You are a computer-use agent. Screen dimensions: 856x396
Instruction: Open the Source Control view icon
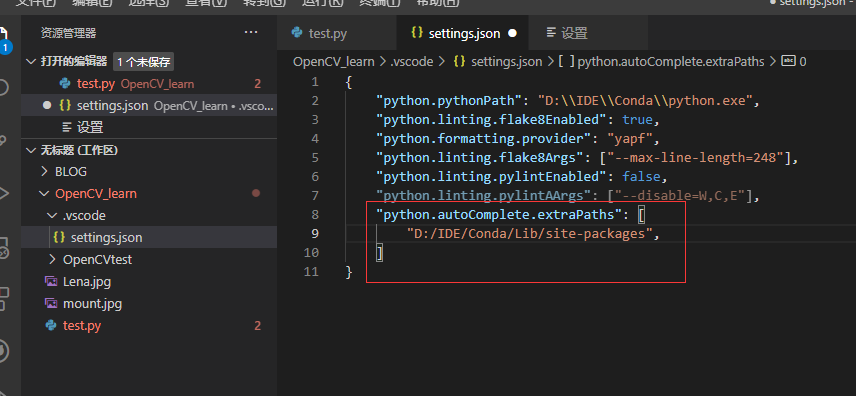(3, 140)
